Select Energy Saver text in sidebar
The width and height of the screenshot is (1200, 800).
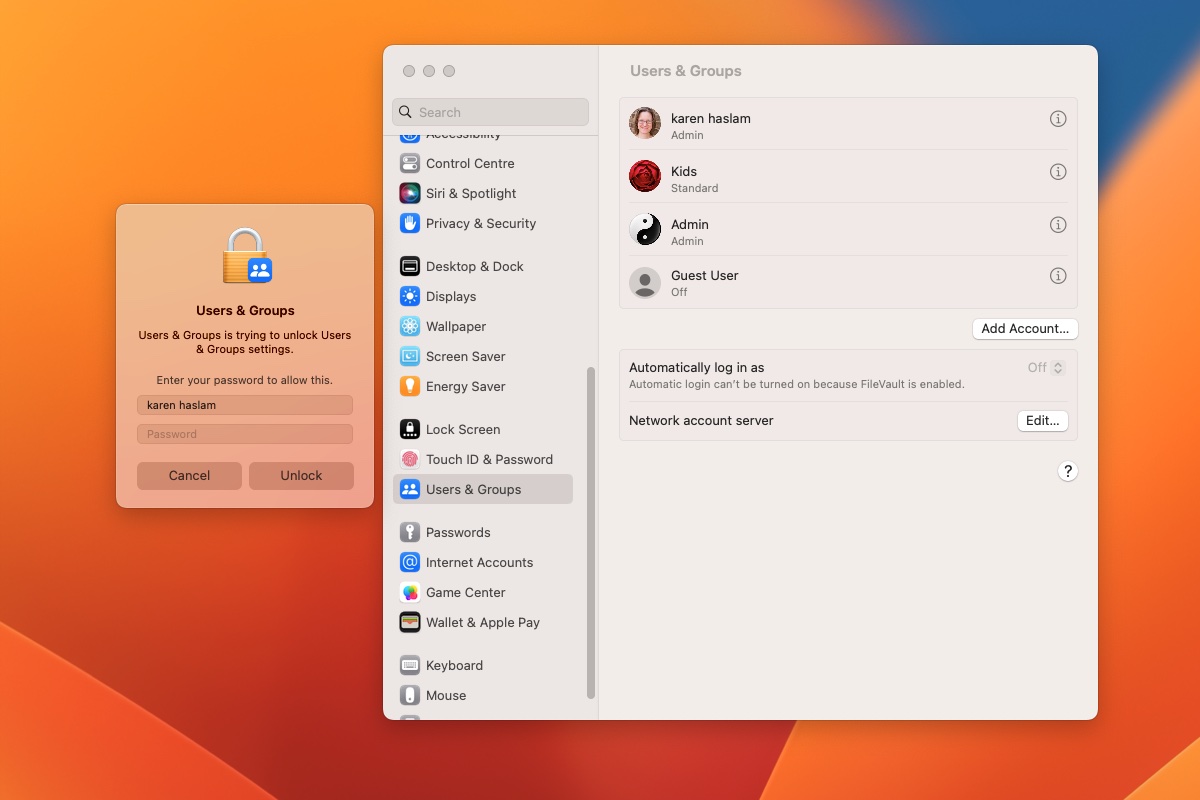point(465,386)
